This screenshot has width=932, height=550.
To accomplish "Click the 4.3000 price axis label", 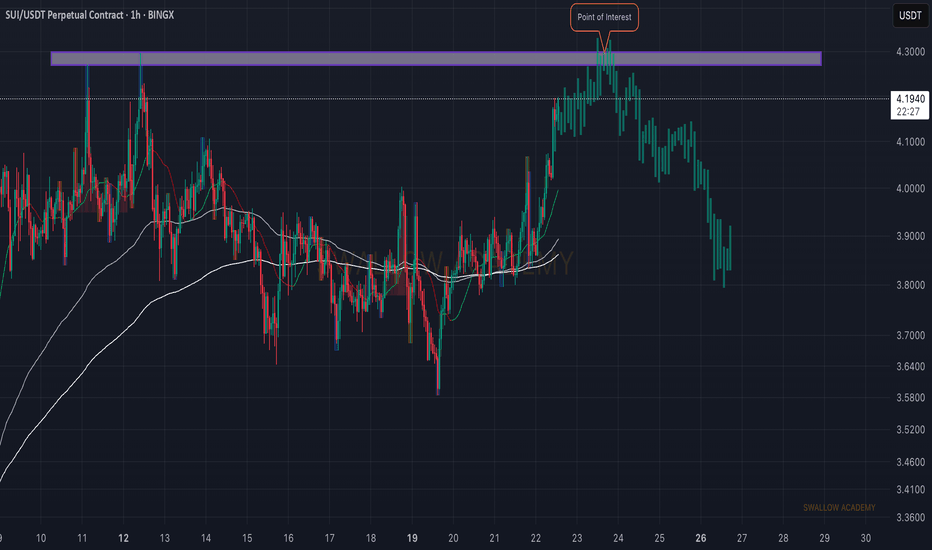I will tap(910, 52).
